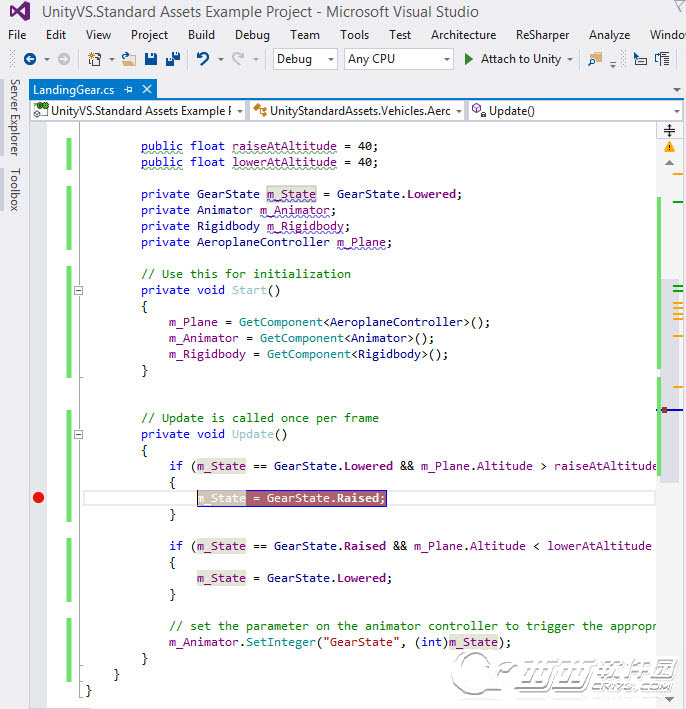This screenshot has width=686, height=709.
Task: Open the Debug menu
Action: [x=252, y=35]
